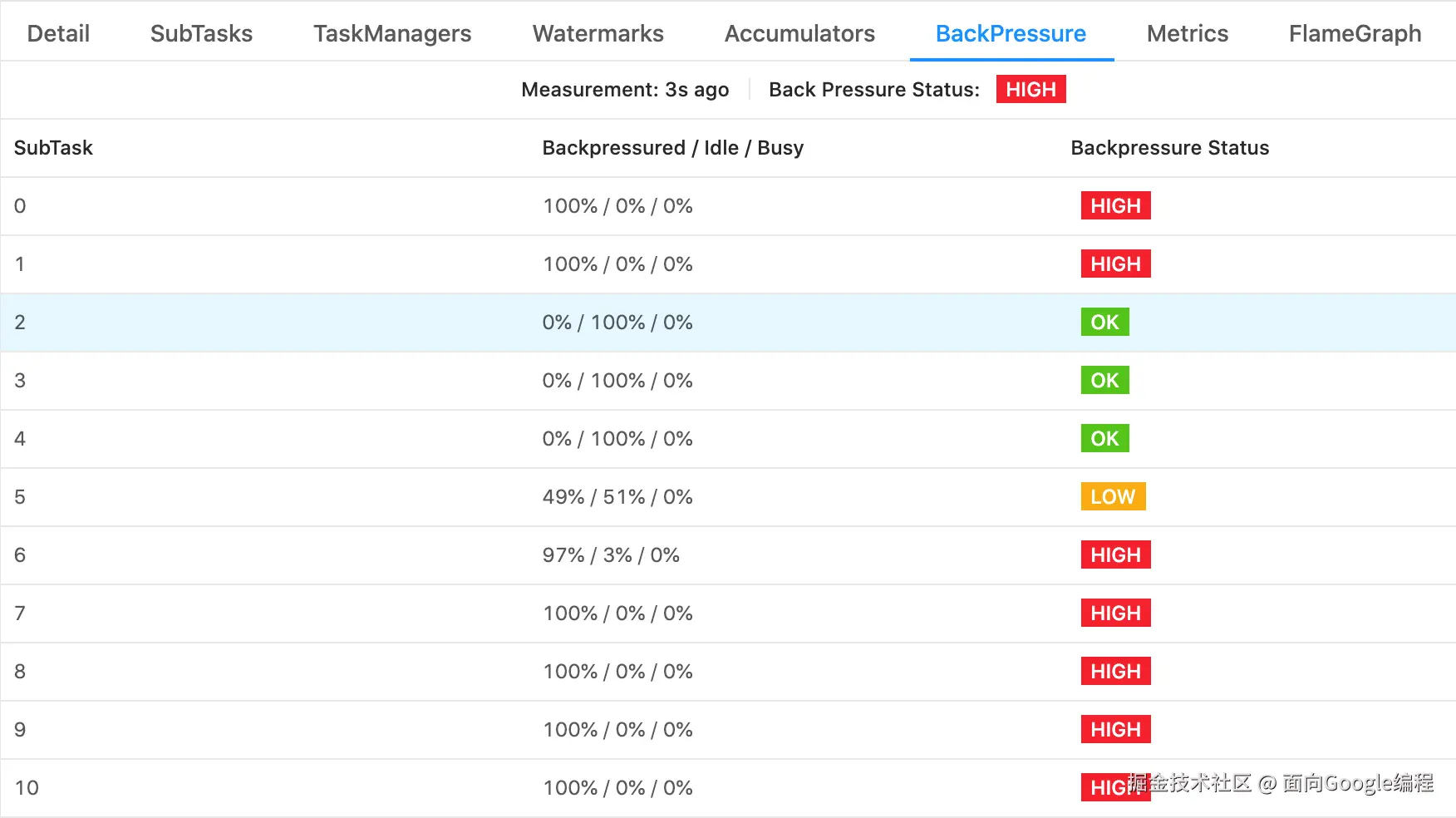Open the SubTasks tab
1456x818 pixels.
point(201,33)
